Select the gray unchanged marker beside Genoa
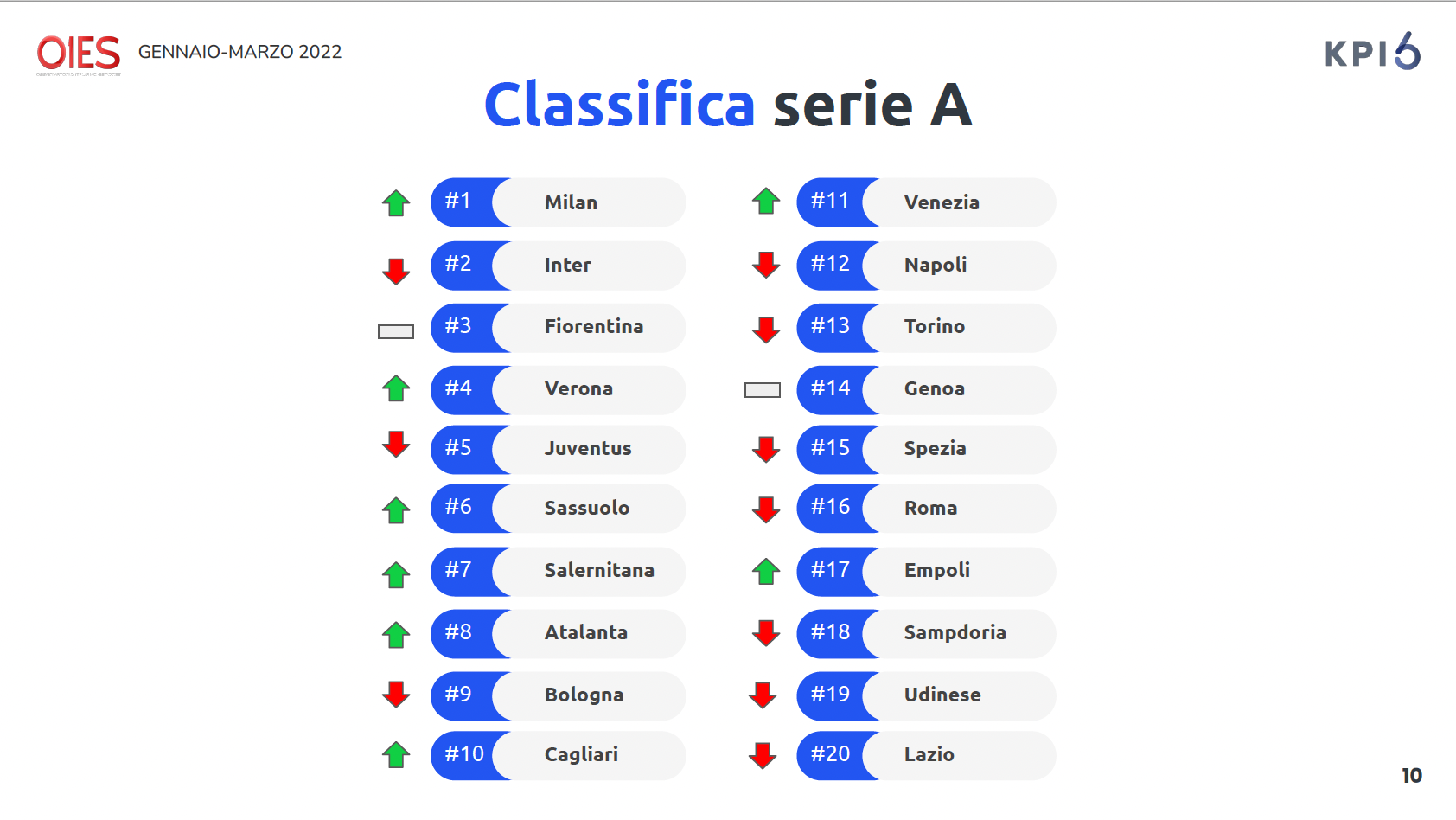 click(763, 390)
